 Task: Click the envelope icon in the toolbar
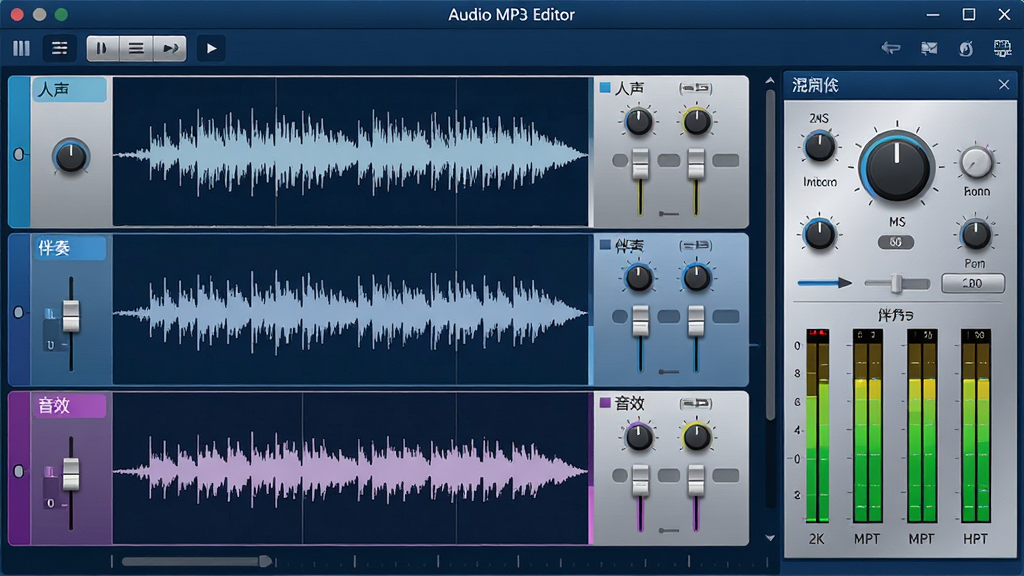pyautogui.click(x=929, y=48)
